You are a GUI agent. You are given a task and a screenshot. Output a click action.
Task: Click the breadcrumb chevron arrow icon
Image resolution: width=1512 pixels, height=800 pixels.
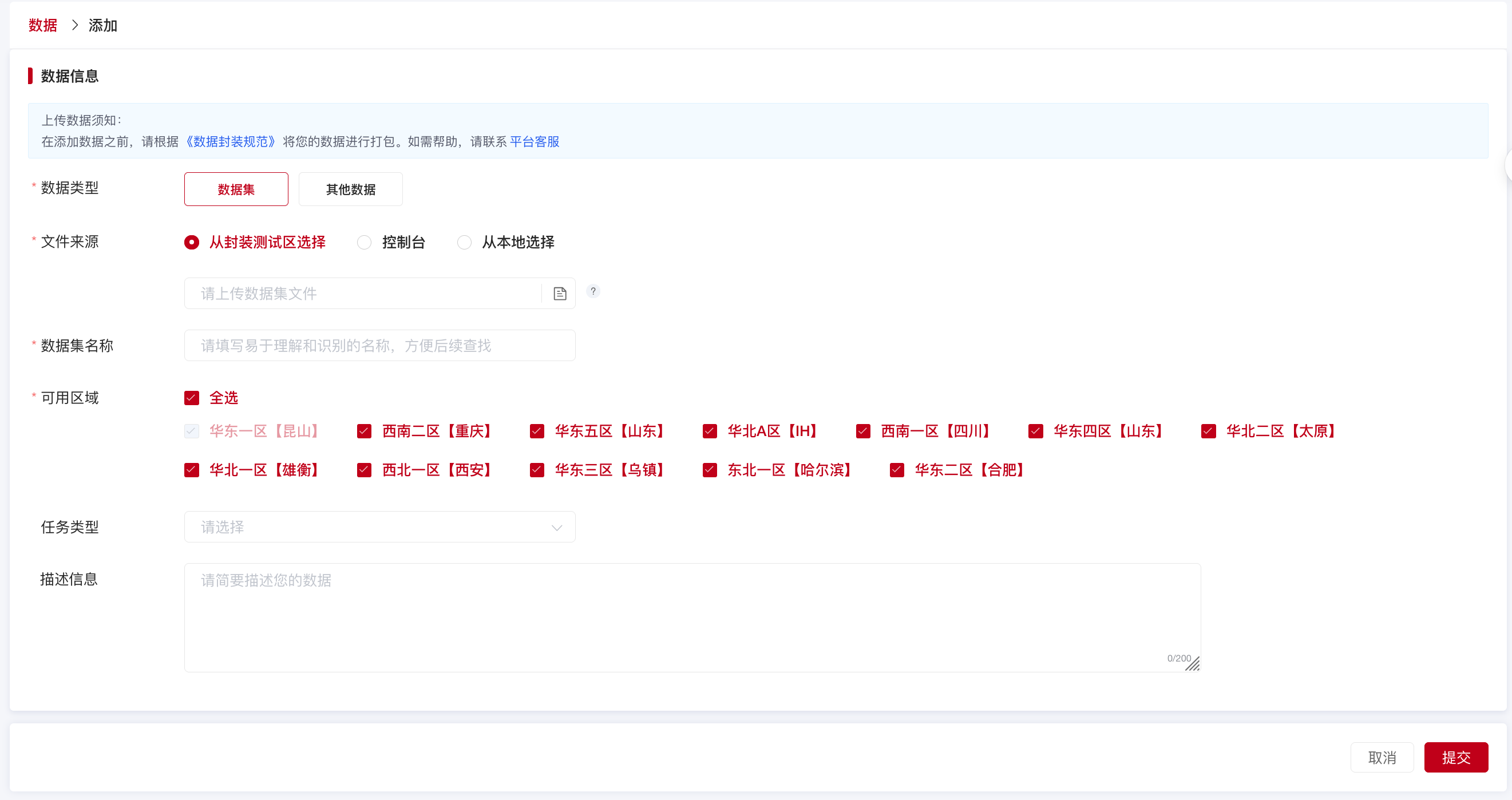coord(74,25)
